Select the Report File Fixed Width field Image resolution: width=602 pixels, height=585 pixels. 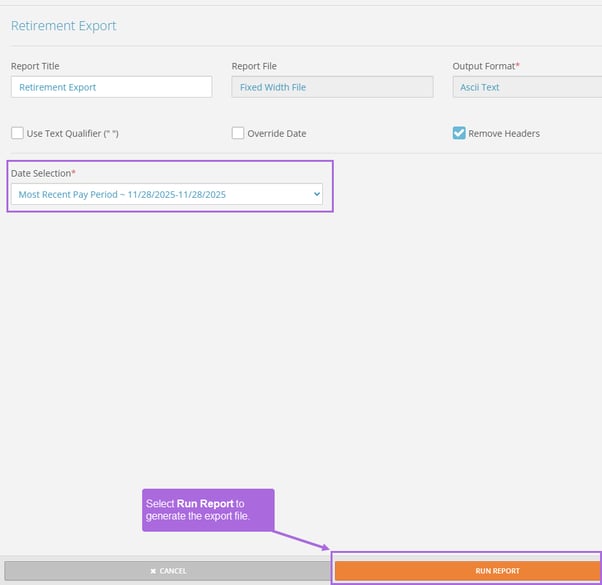(x=332, y=87)
